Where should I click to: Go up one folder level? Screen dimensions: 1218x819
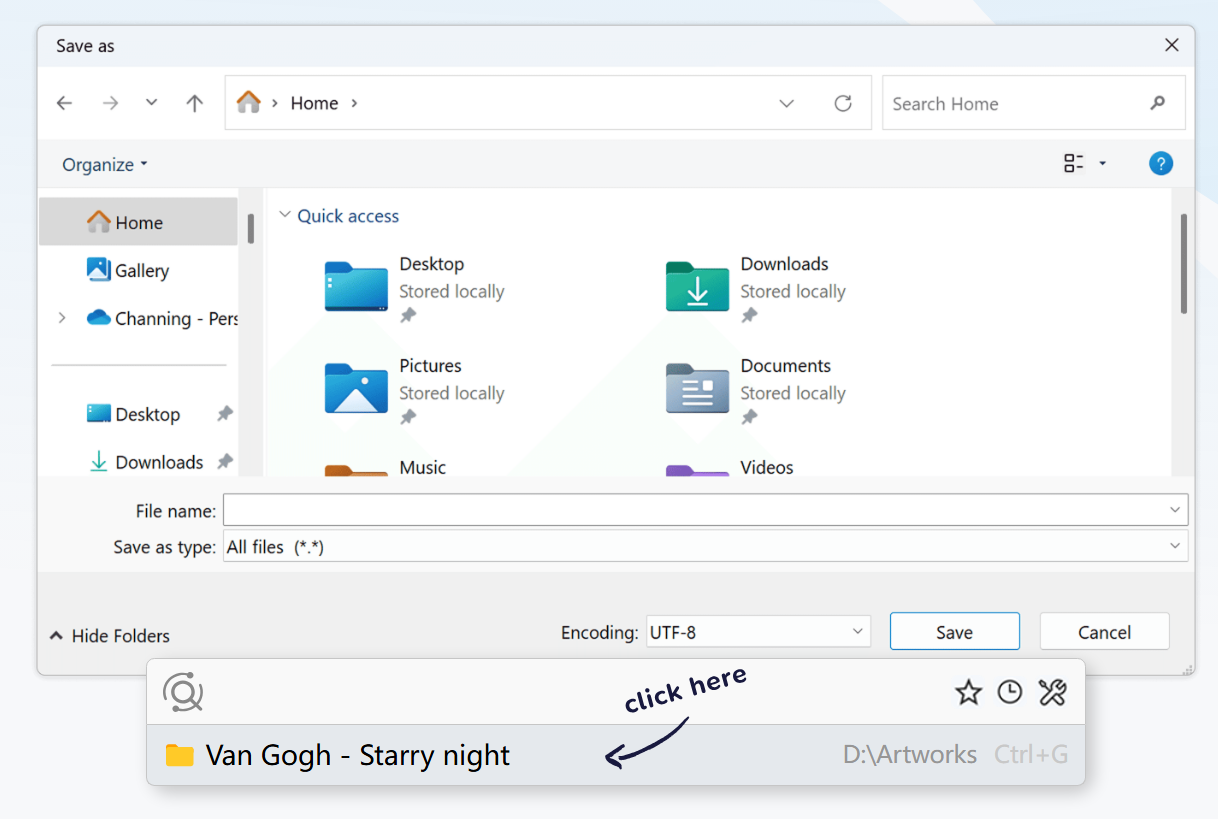[x=194, y=102]
